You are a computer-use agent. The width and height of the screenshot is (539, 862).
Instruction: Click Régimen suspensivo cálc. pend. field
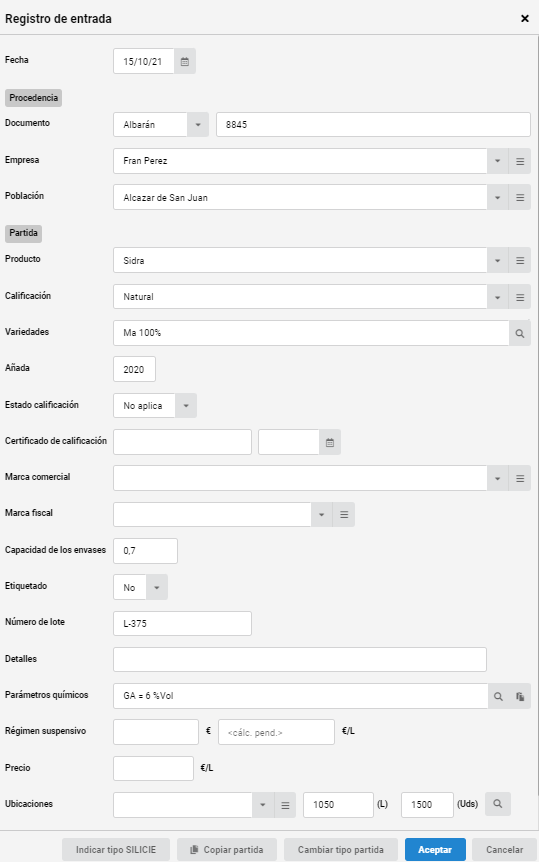coord(277,732)
